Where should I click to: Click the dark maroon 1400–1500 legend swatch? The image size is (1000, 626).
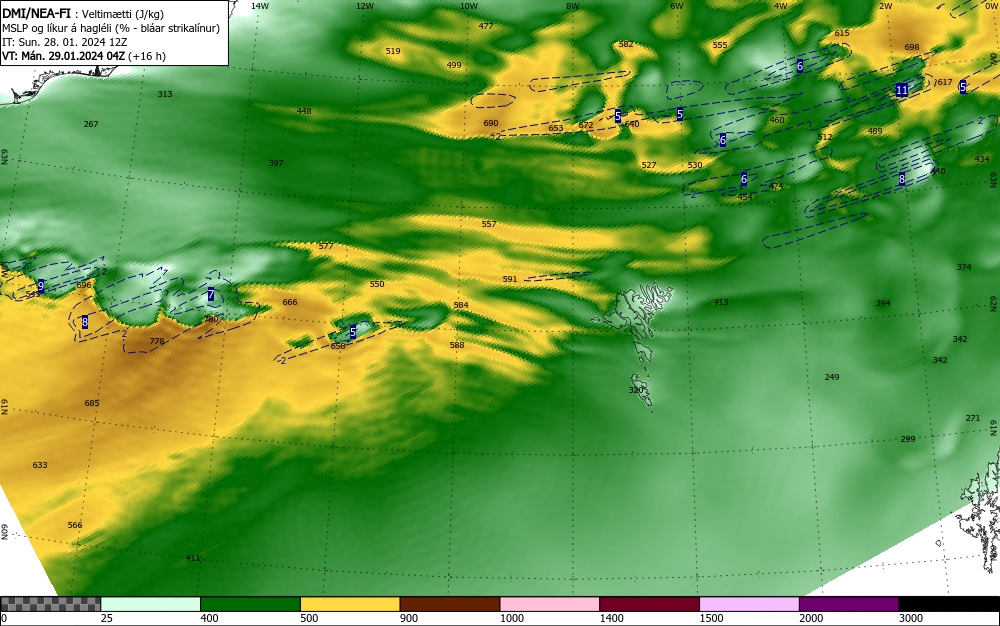point(649,604)
